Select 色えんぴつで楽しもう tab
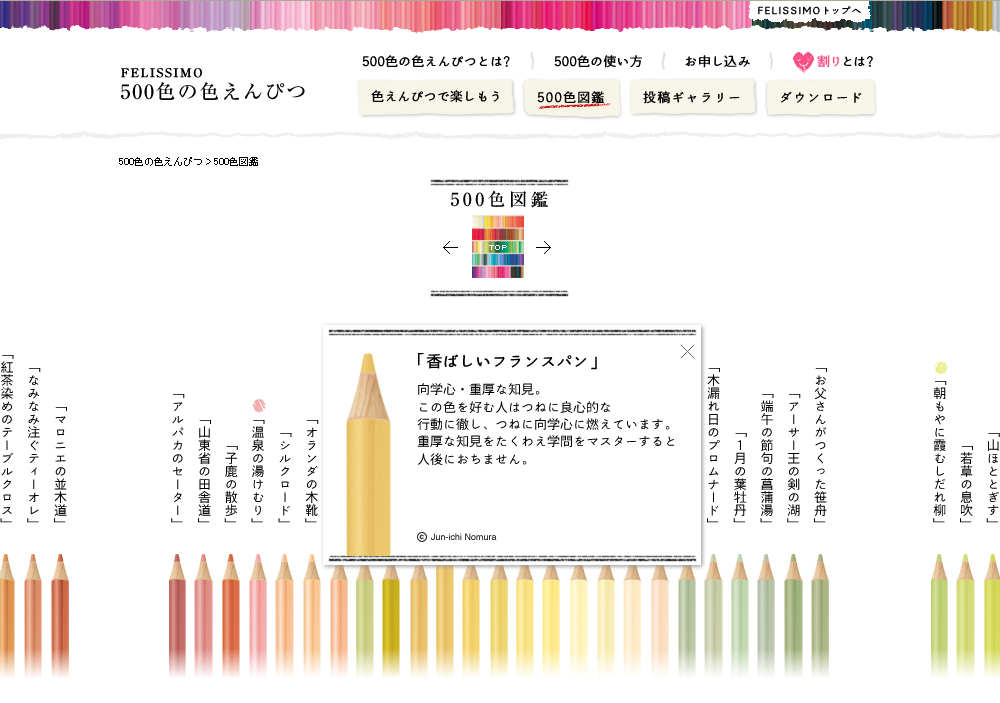The width and height of the screenshot is (1000, 703). 436,97
